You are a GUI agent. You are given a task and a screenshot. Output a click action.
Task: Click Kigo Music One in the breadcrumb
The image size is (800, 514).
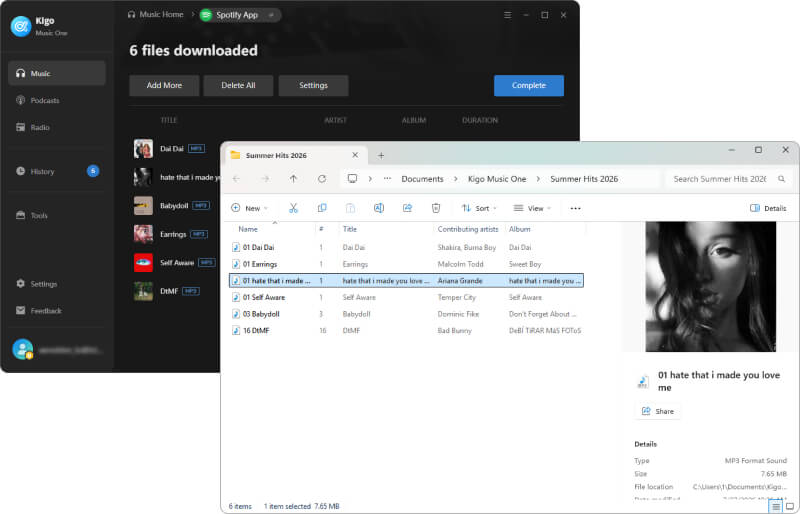click(x=497, y=179)
